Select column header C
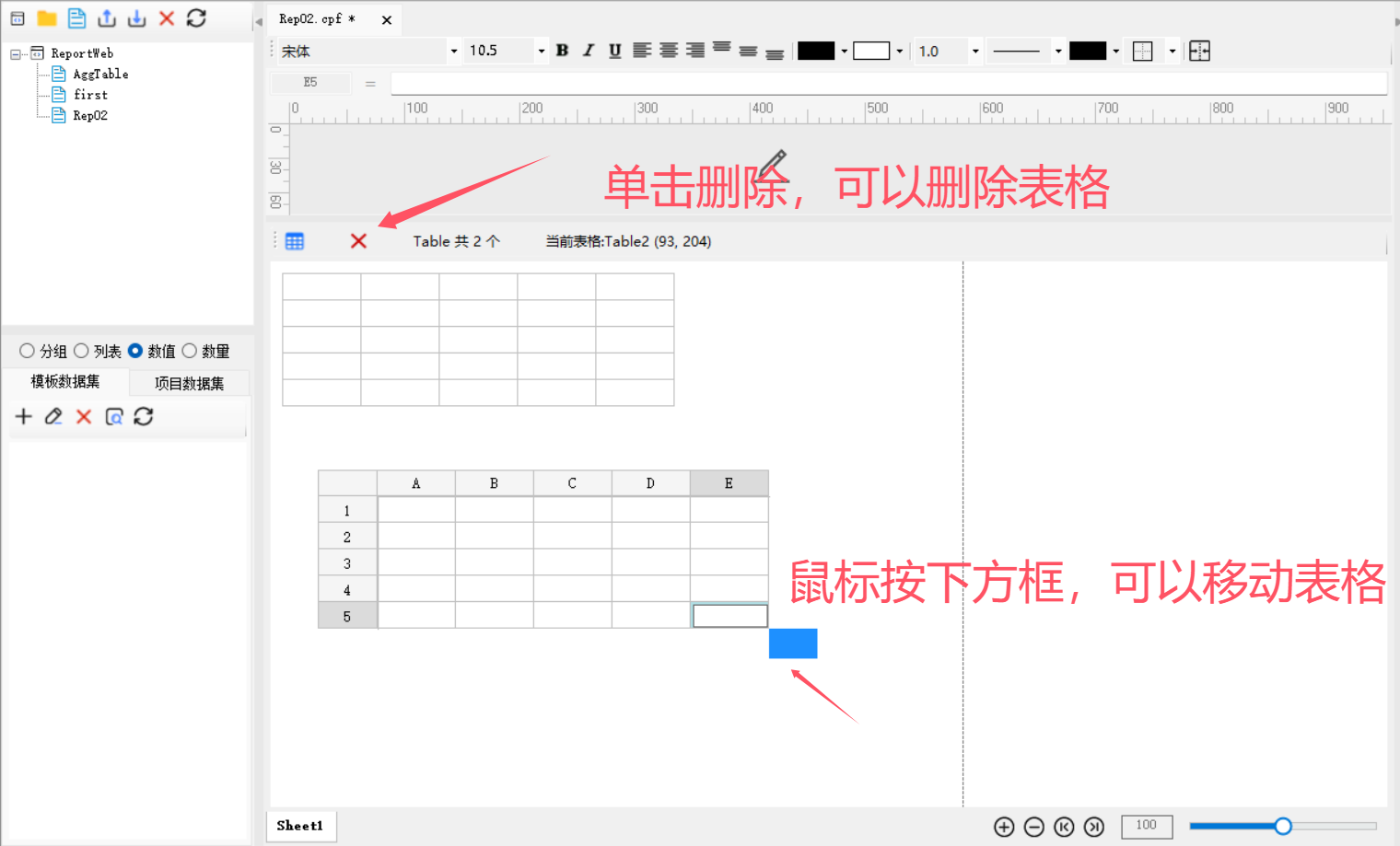 coord(572,483)
